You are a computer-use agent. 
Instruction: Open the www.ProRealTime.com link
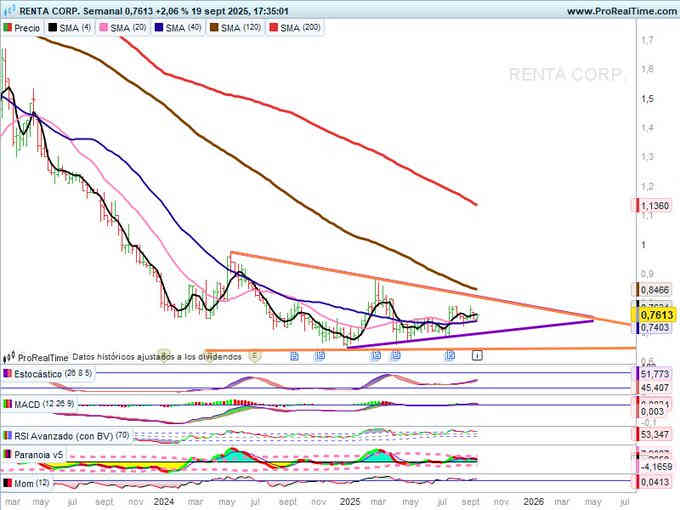(623, 11)
